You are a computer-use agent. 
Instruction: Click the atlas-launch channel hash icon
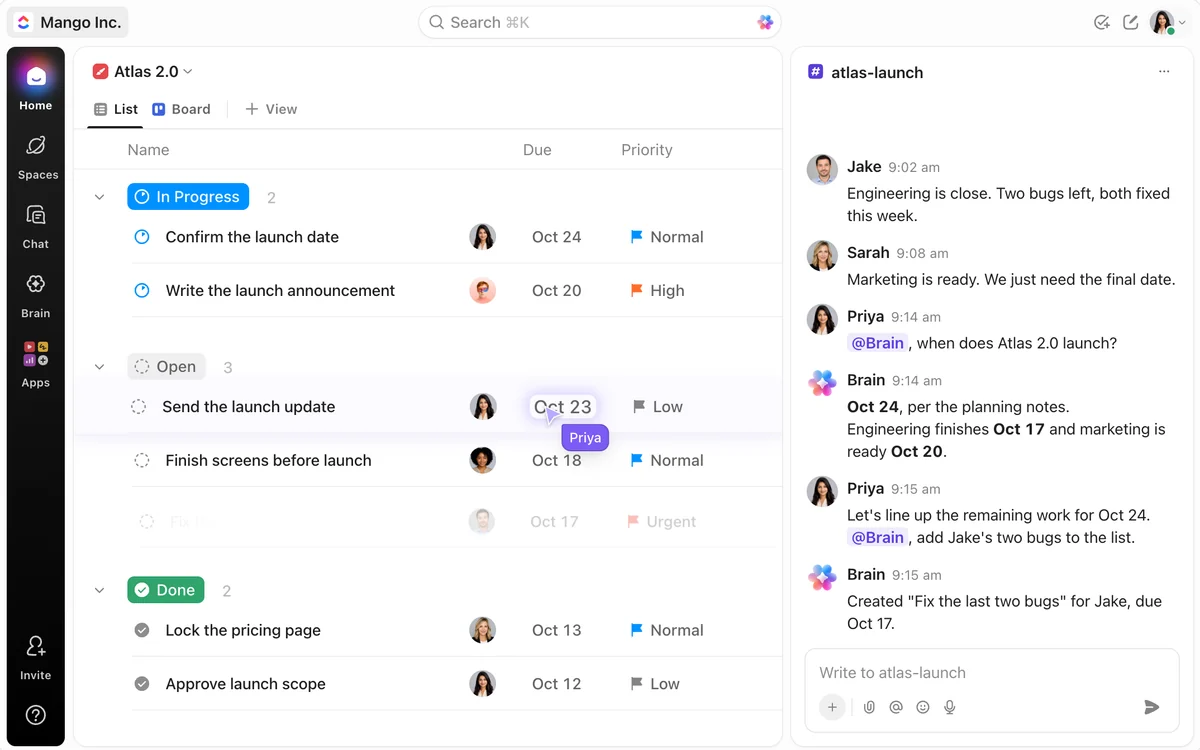[x=816, y=72]
